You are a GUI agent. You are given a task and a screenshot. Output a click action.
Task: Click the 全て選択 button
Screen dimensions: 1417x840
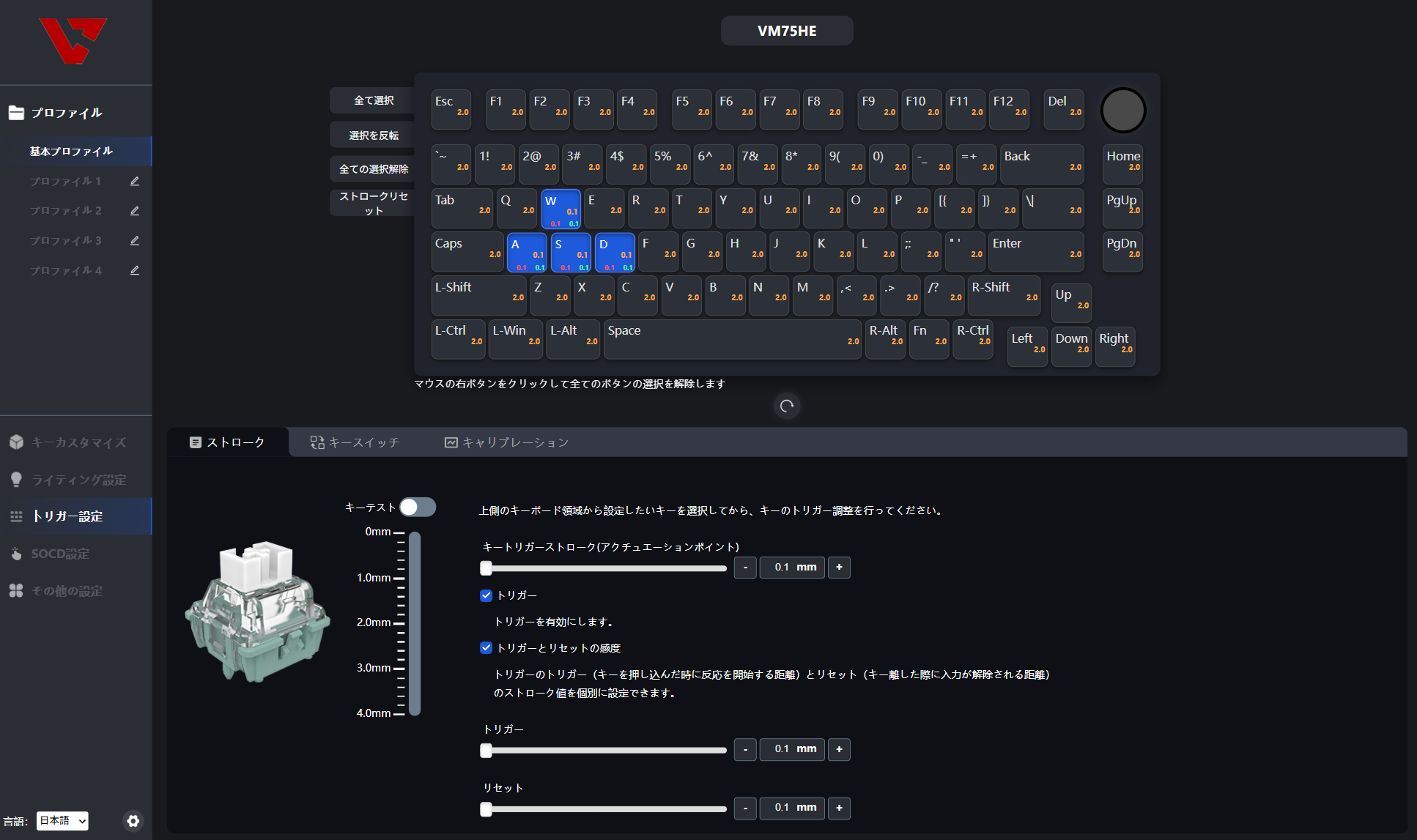(x=374, y=100)
